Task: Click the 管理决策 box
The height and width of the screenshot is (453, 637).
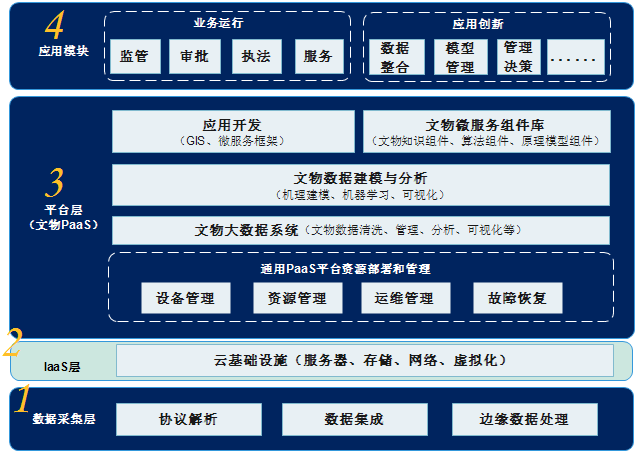Action: [517, 58]
